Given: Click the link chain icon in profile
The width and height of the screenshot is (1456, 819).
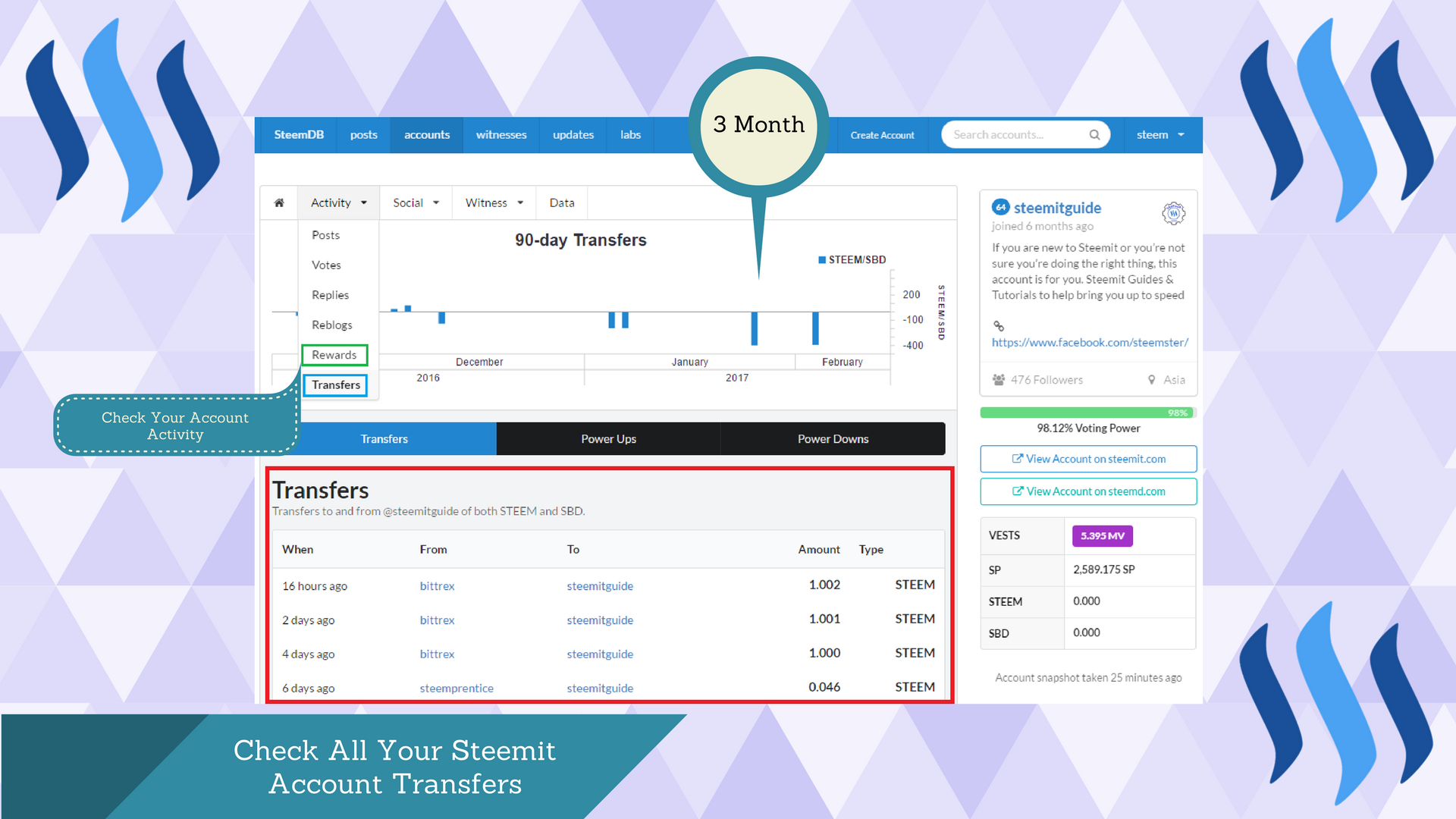Looking at the screenshot, I should 999,326.
